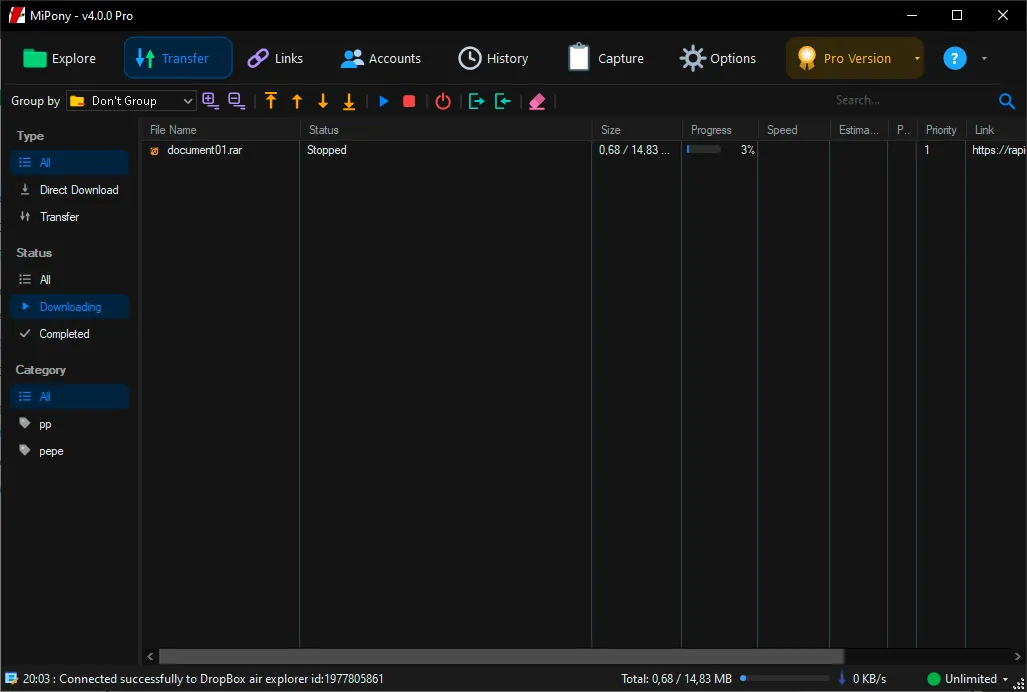Click the status bar log message icon
This screenshot has width=1027, height=692.
11,678
